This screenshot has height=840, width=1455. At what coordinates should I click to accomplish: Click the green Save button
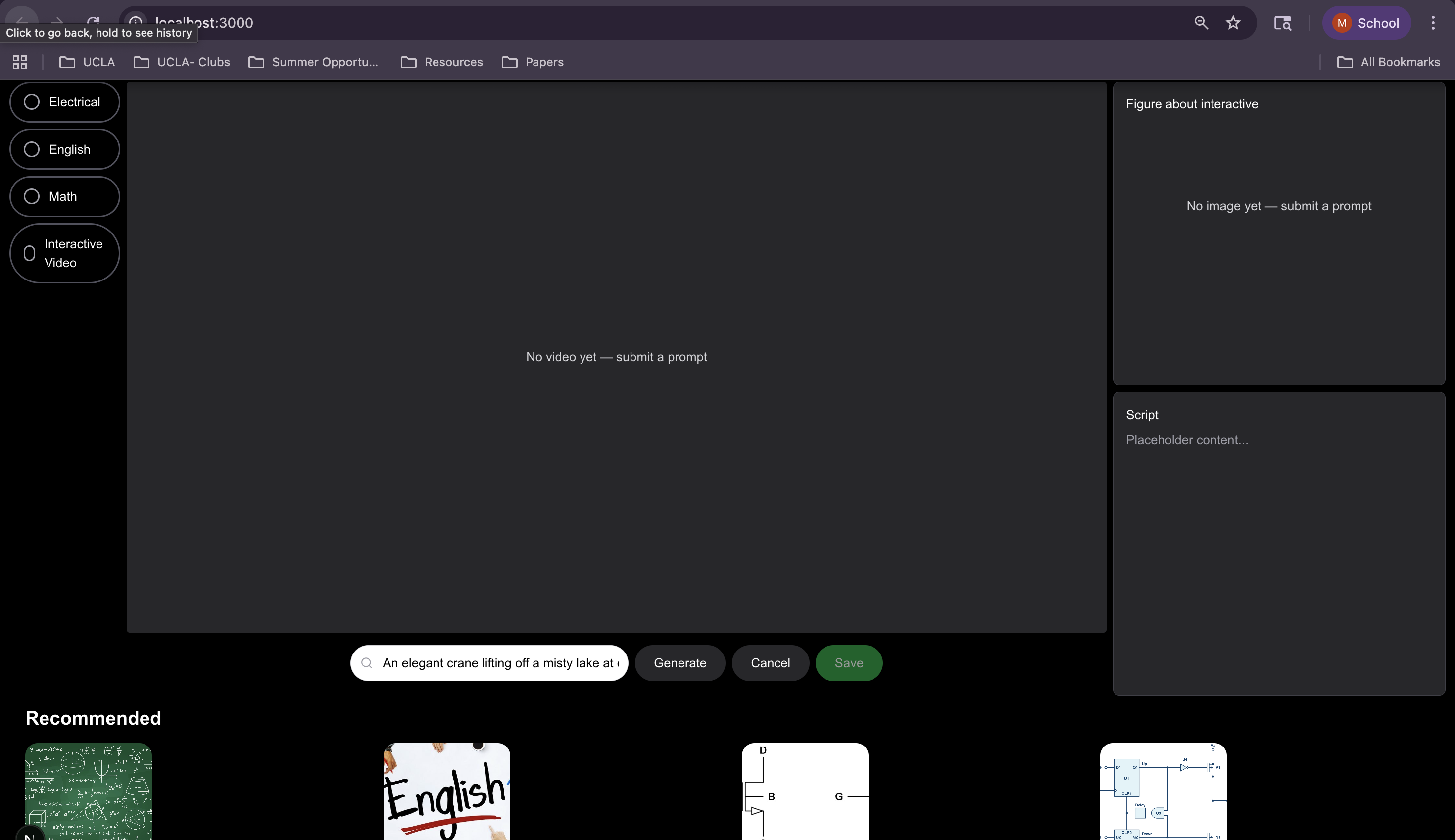(848, 663)
